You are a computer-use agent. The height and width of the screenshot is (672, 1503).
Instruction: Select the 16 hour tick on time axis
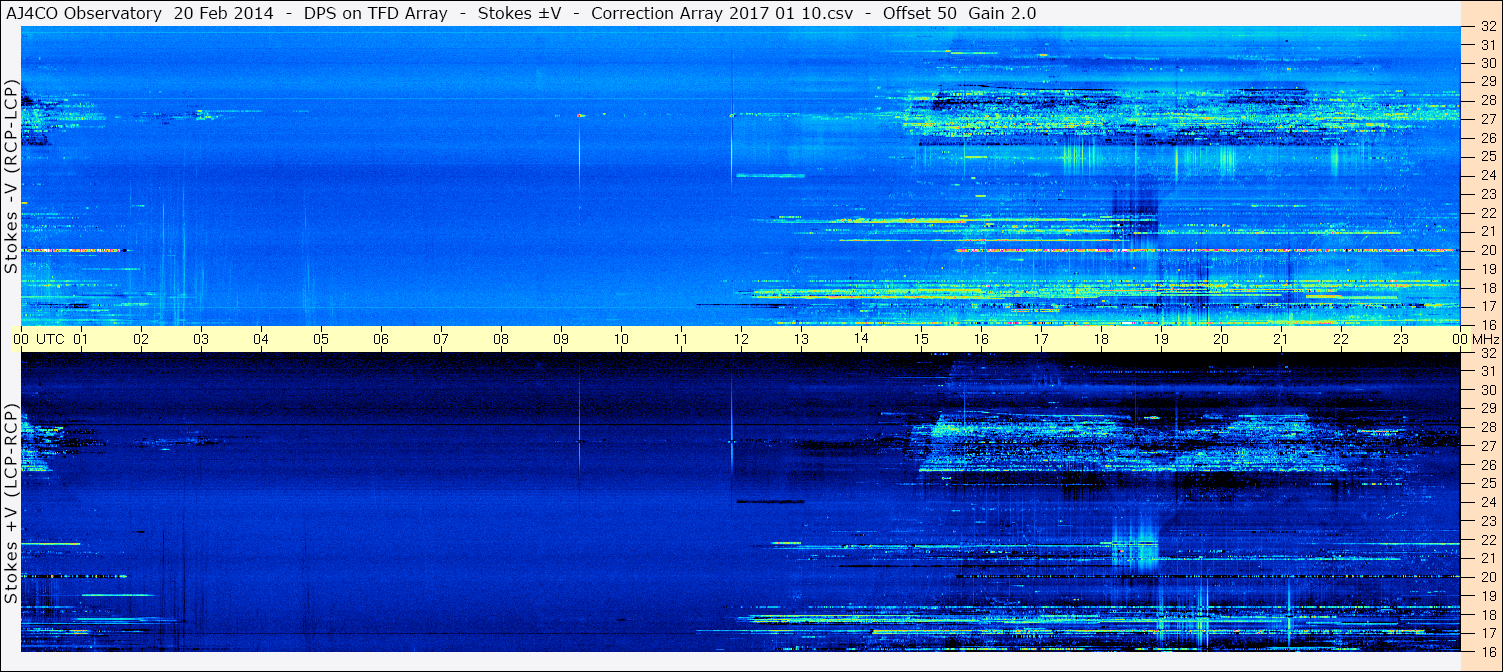tap(981, 339)
